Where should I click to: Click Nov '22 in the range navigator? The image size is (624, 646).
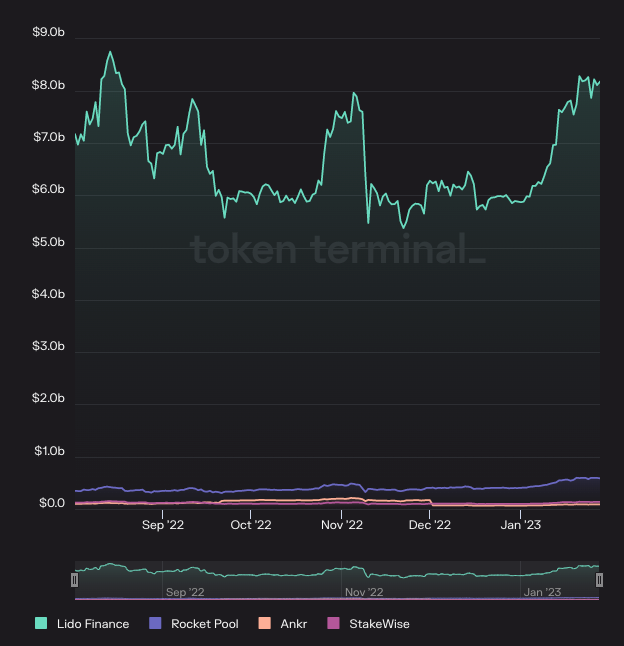(364, 592)
